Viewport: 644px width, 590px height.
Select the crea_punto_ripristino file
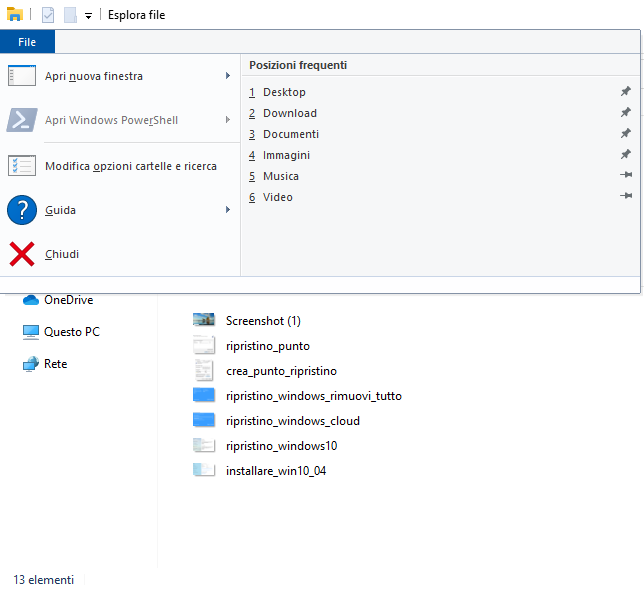pyautogui.click(x=282, y=371)
